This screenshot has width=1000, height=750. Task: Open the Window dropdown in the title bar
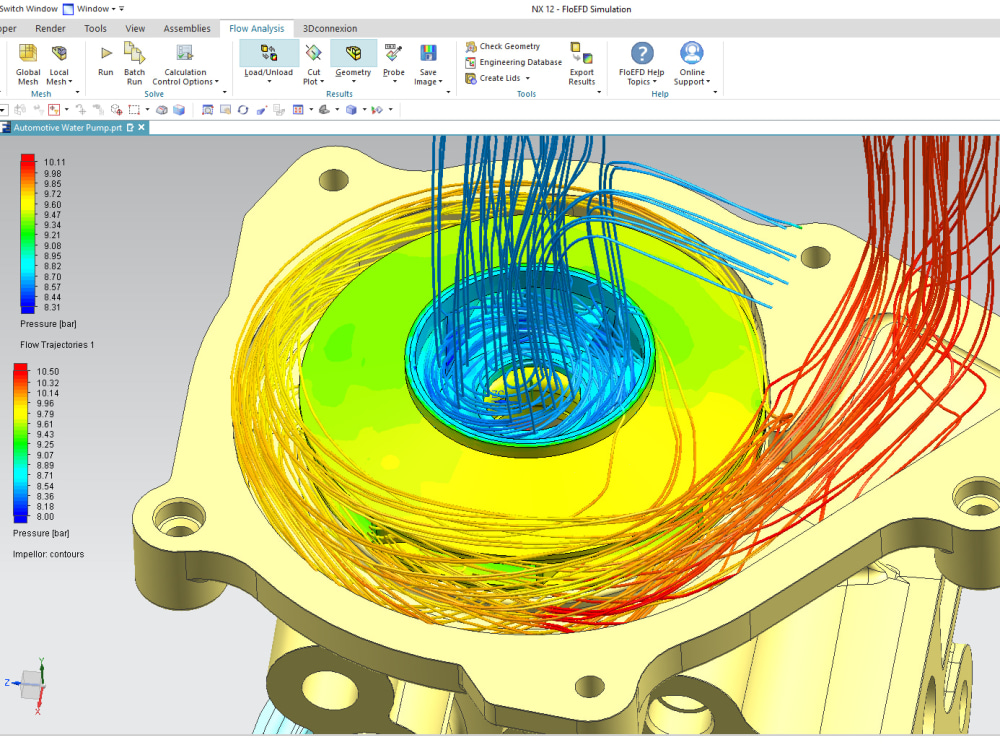[x=96, y=8]
